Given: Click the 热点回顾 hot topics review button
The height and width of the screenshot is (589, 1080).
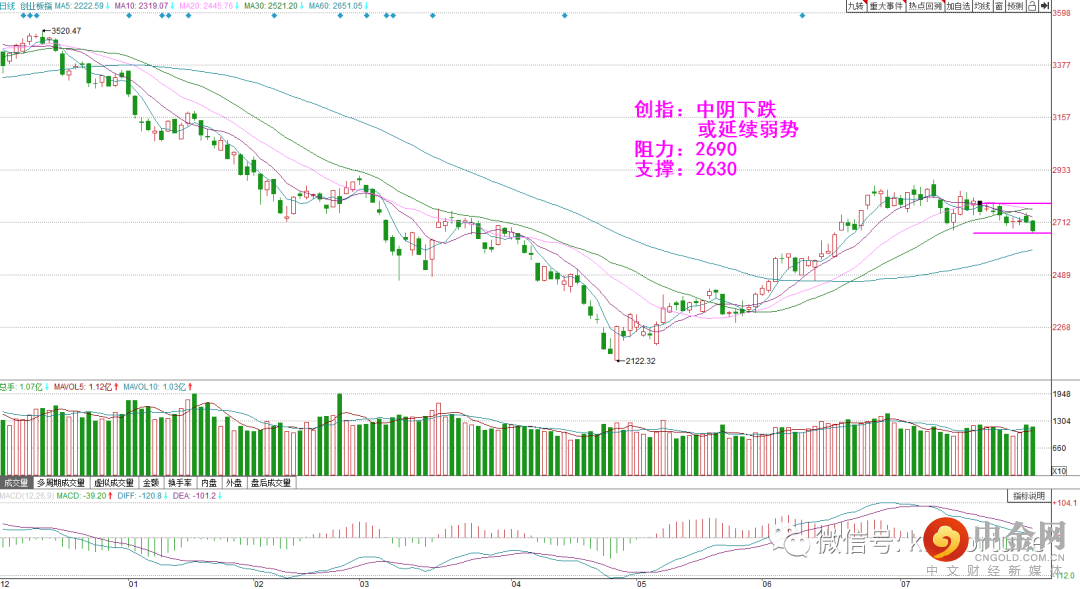Looking at the screenshot, I should [x=925, y=6].
